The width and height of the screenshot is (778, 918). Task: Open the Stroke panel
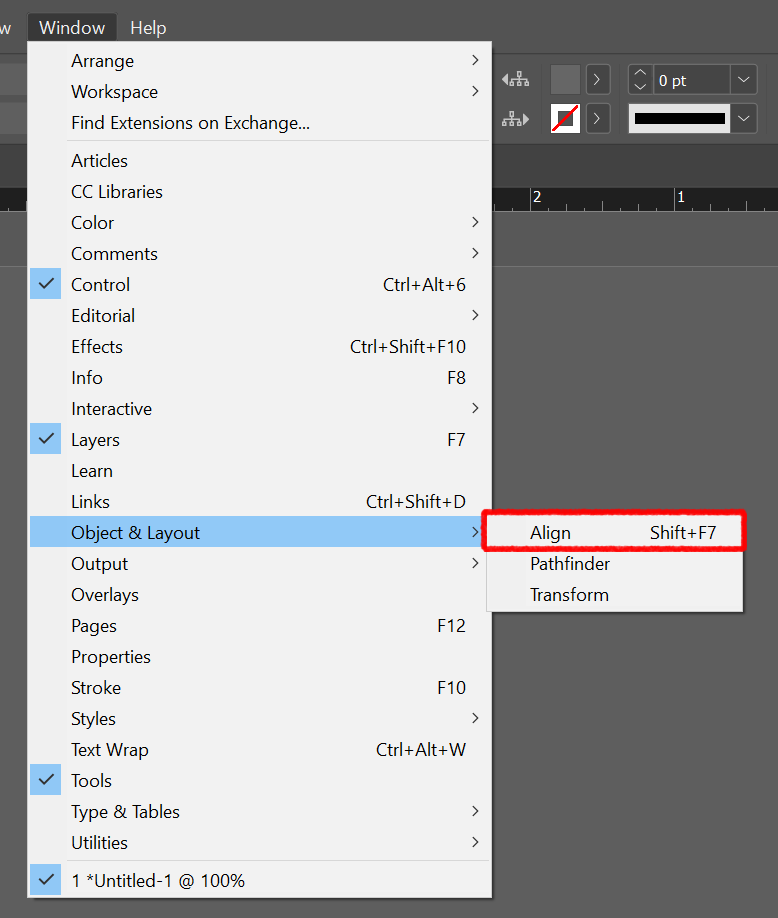[261, 688]
